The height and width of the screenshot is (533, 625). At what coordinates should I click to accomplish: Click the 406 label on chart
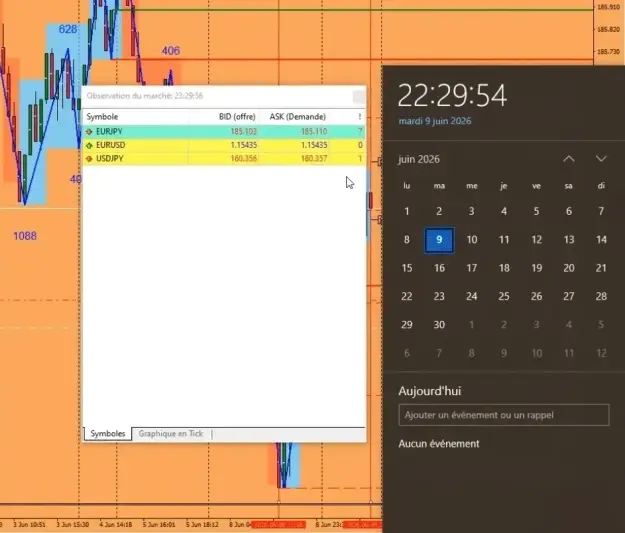point(171,51)
